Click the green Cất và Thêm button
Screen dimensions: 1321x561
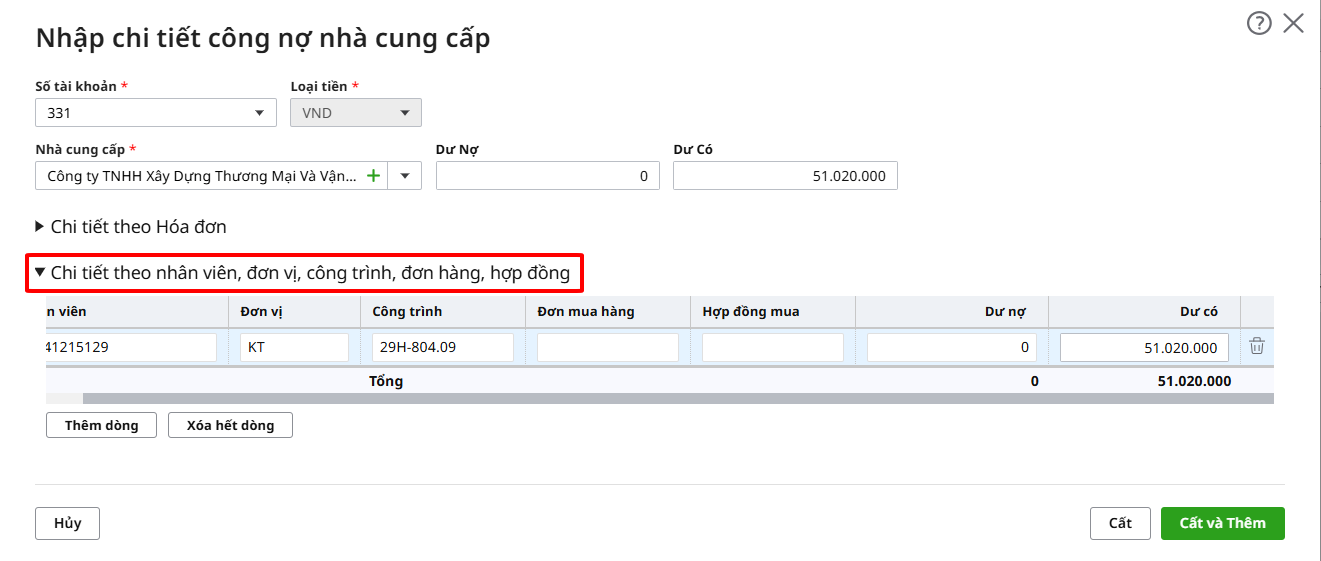click(x=1222, y=523)
